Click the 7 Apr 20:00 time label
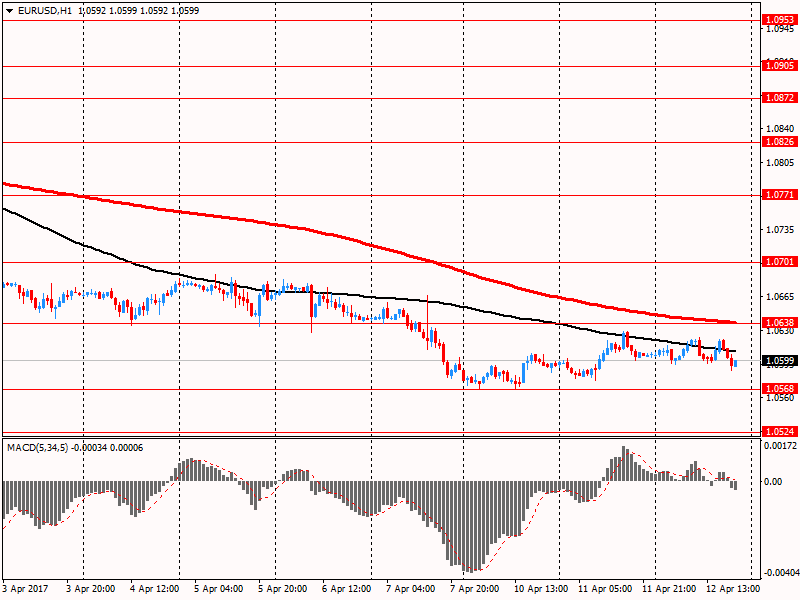The height and width of the screenshot is (600, 800). 474,589
